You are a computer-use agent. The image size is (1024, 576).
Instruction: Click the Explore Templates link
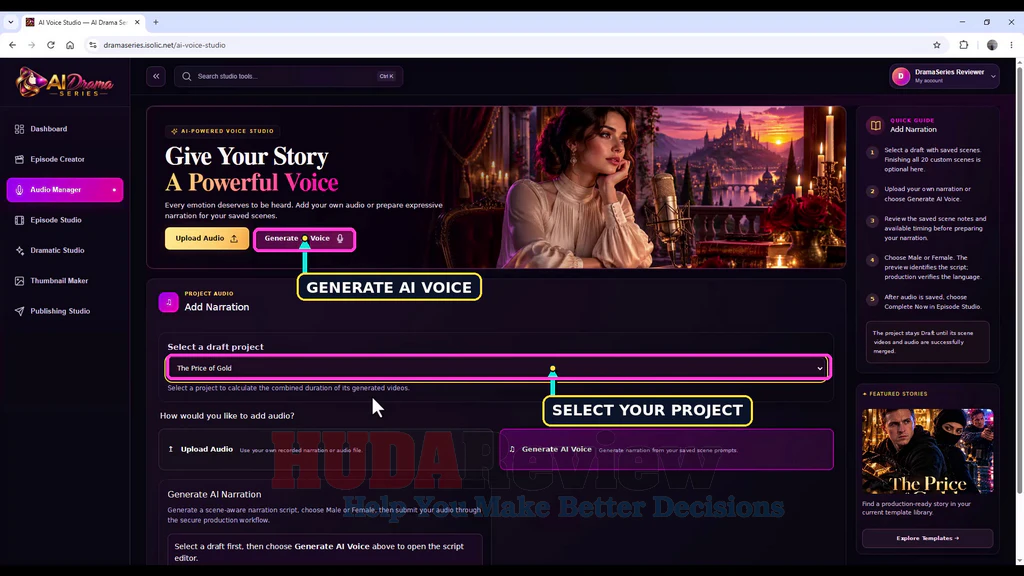[x=927, y=538]
